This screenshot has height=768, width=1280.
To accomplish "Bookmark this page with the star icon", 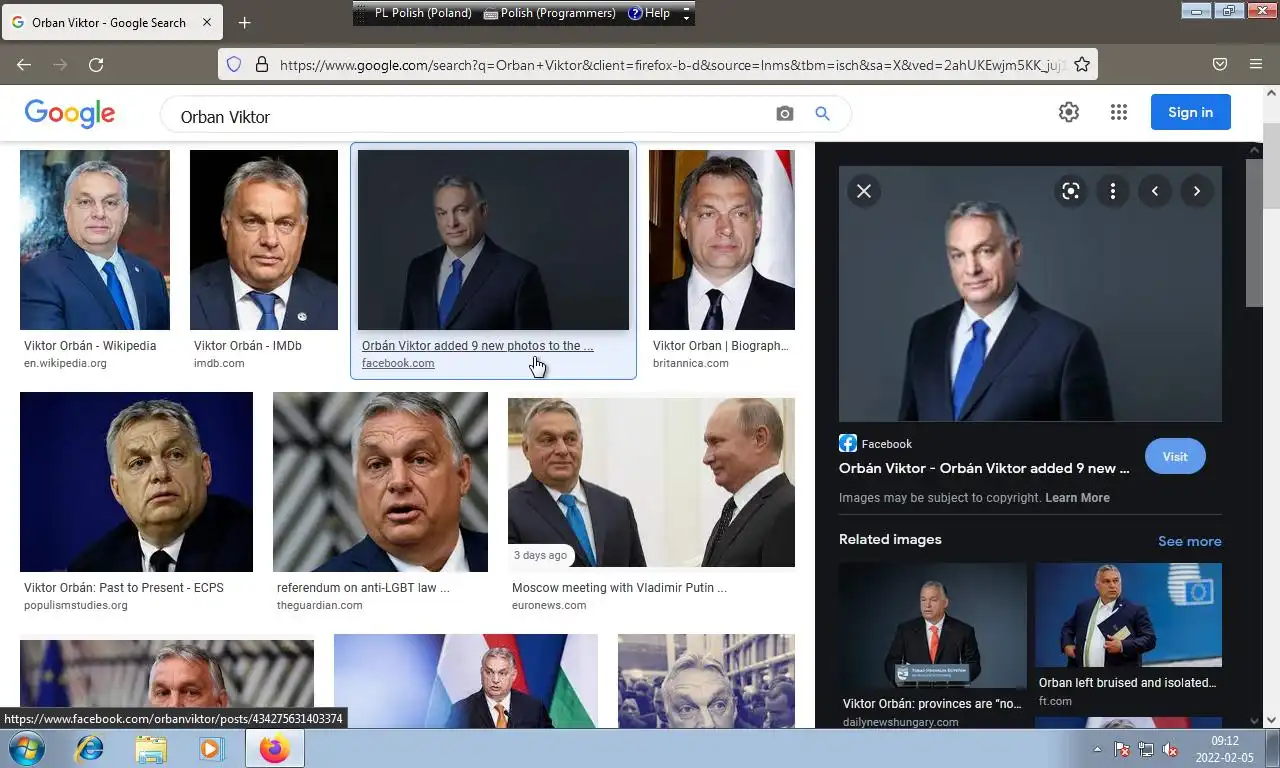I will [x=1082, y=64].
